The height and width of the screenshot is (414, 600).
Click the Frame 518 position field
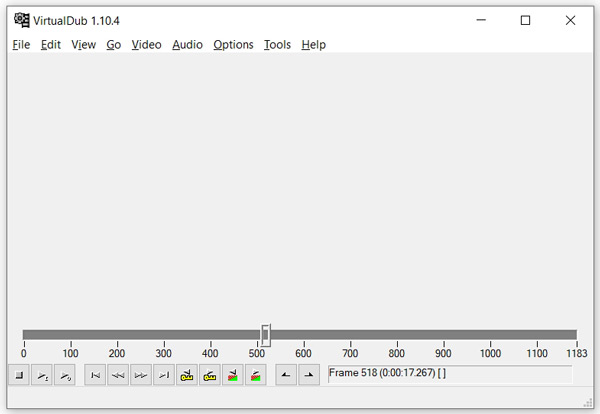click(450, 374)
